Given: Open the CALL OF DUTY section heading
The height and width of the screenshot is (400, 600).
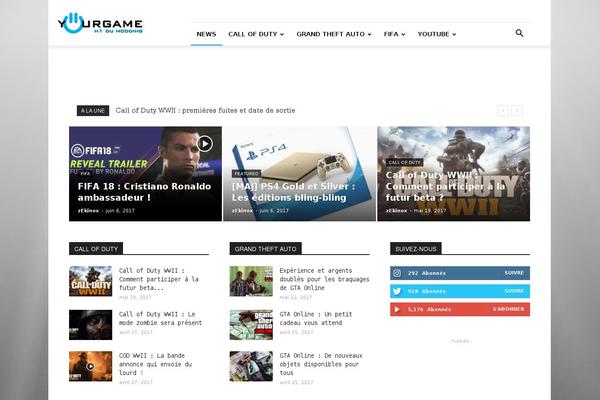Looking at the screenshot, I should point(96,249).
